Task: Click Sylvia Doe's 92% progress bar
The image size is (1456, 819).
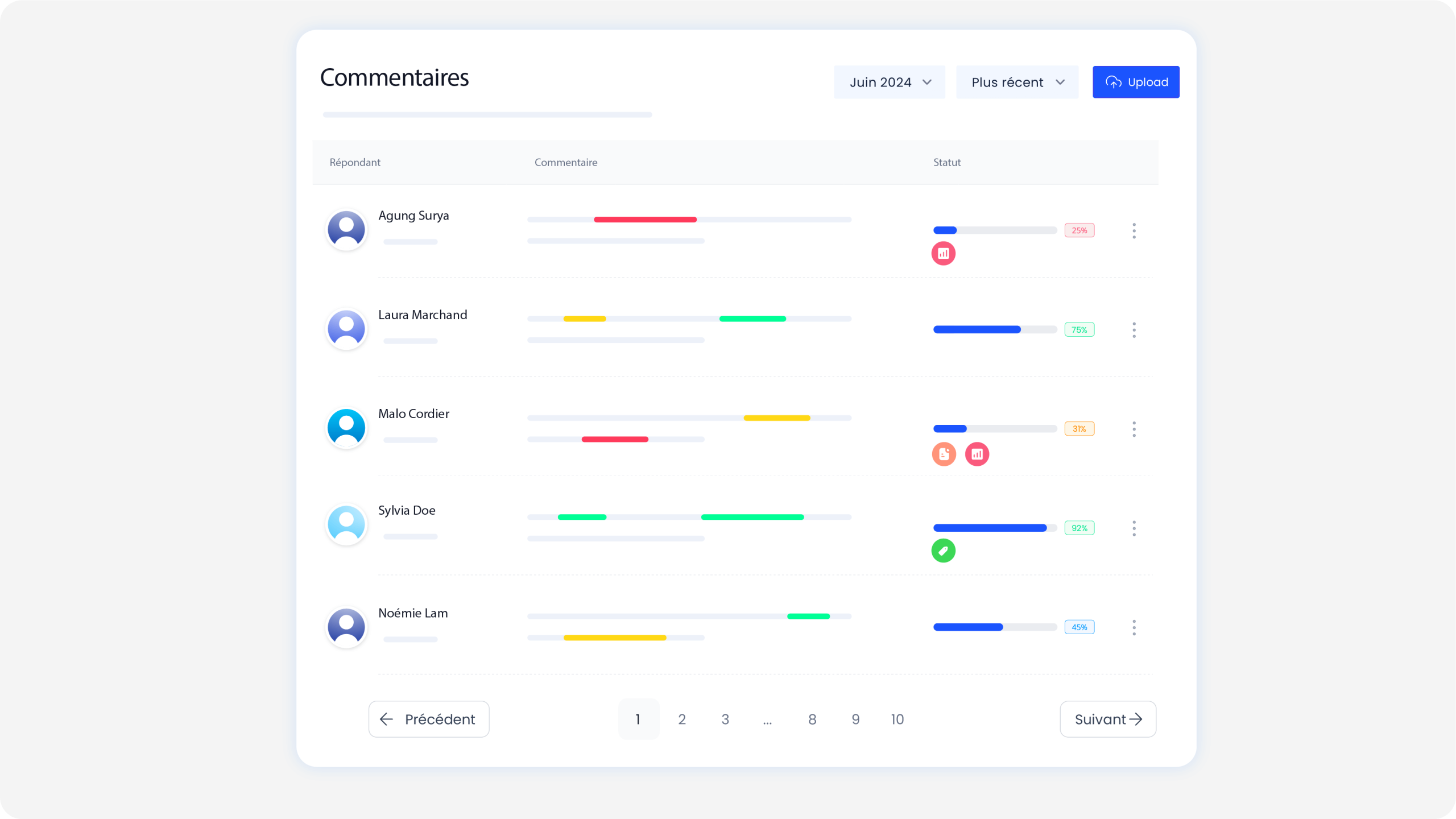Action: [995, 528]
